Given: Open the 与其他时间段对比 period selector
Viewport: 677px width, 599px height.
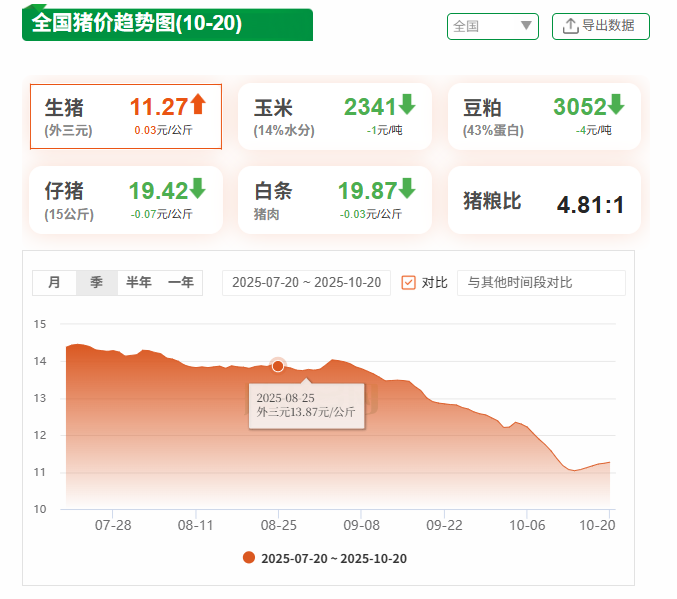Looking at the screenshot, I should [540, 283].
